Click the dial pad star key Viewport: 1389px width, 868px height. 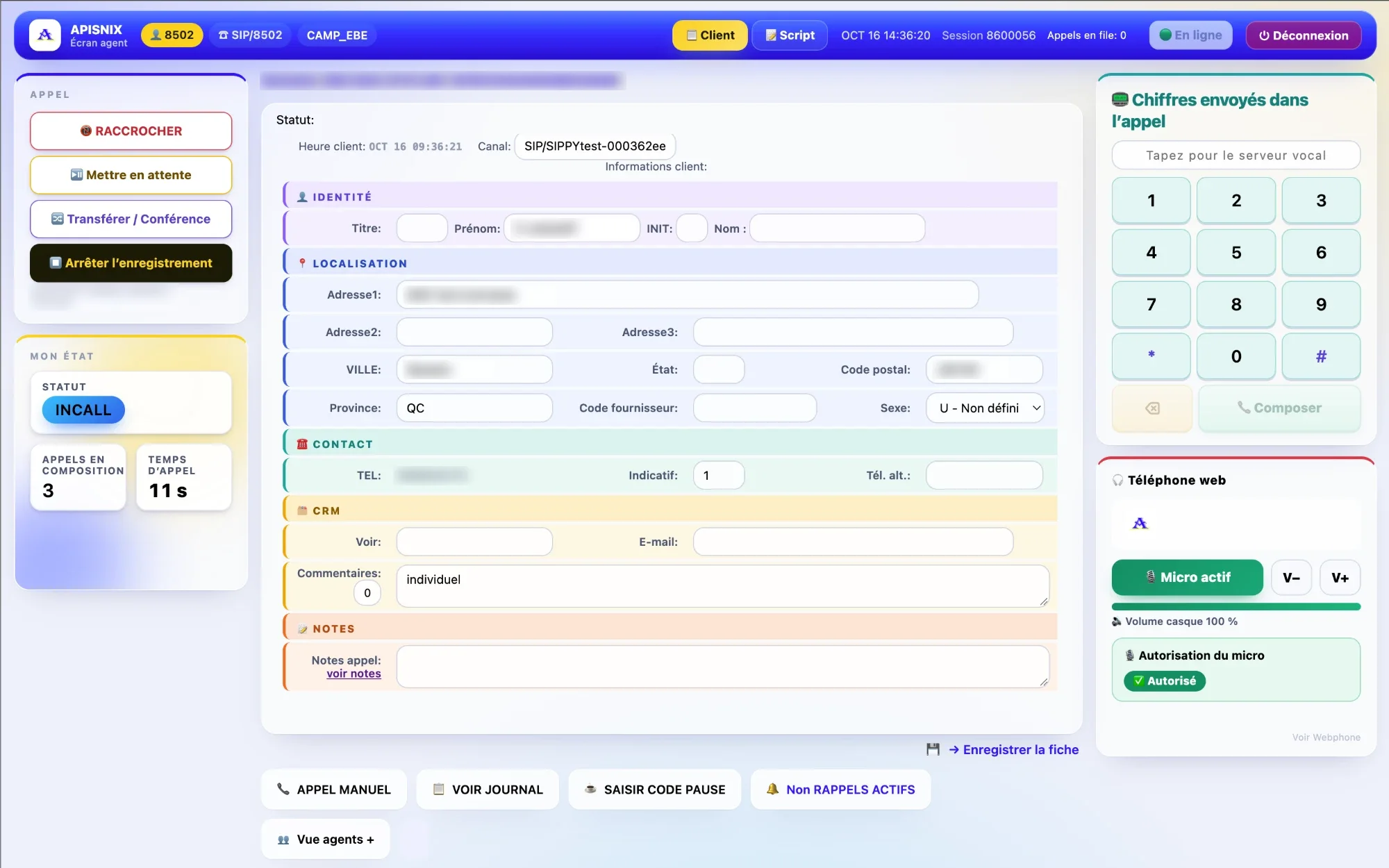[1151, 356]
